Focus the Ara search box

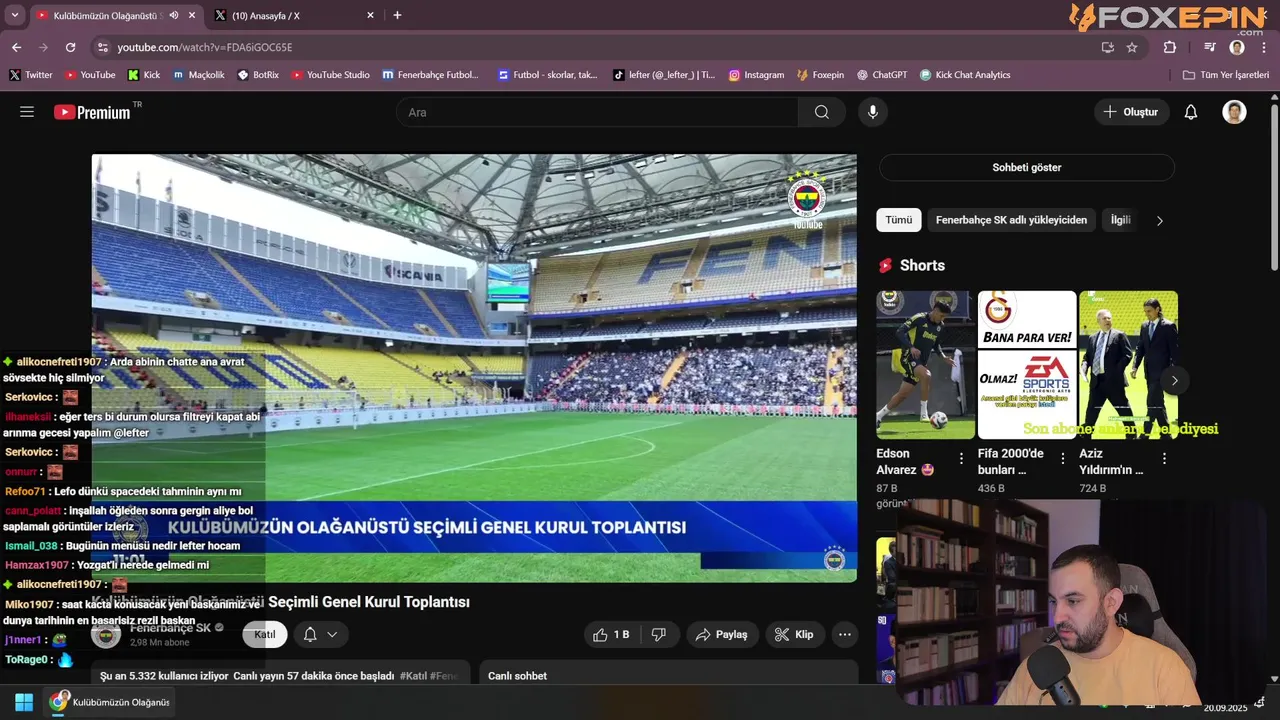pyautogui.click(x=597, y=112)
